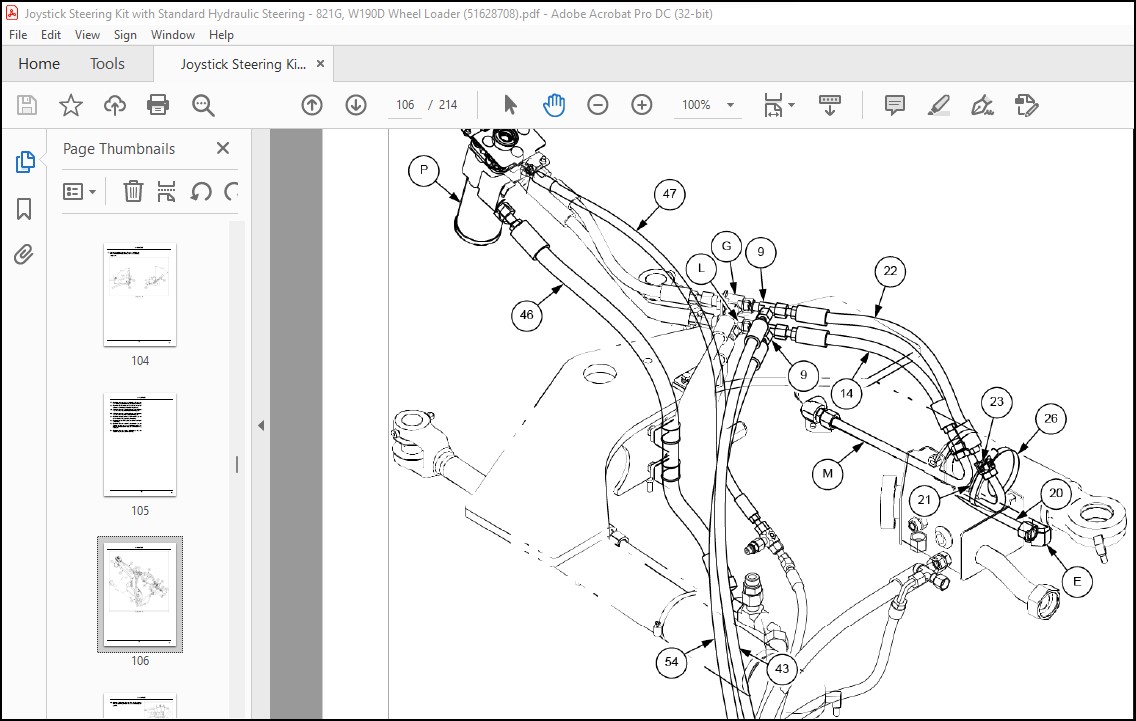Show Page Thumbnails panel icon in sidebar
Image resolution: width=1136 pixels, height=721 pixels.
coord(25,162)
